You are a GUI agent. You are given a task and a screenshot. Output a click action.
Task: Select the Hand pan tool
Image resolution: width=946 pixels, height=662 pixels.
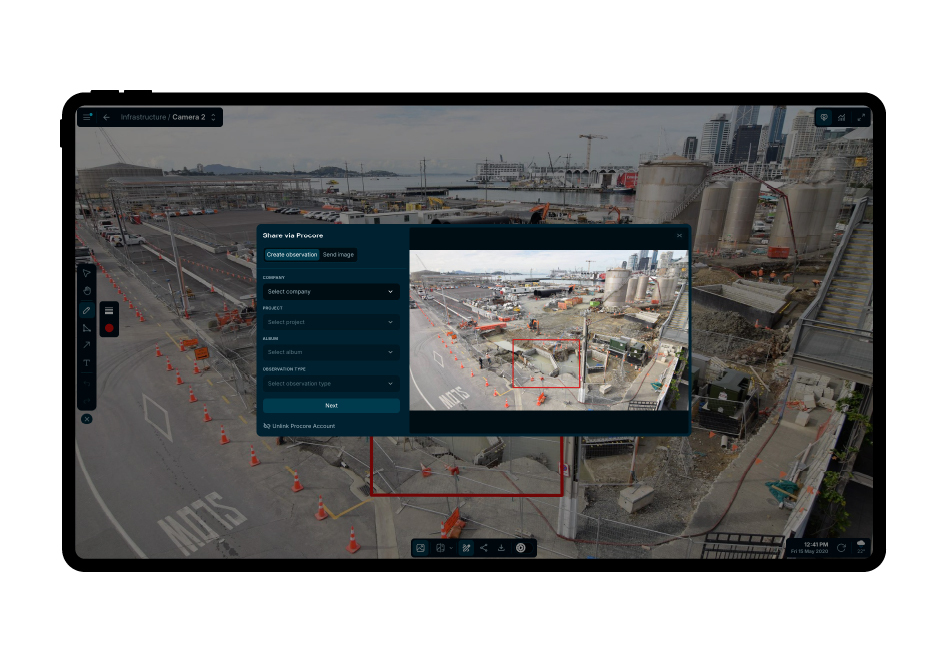pos(87,292)
